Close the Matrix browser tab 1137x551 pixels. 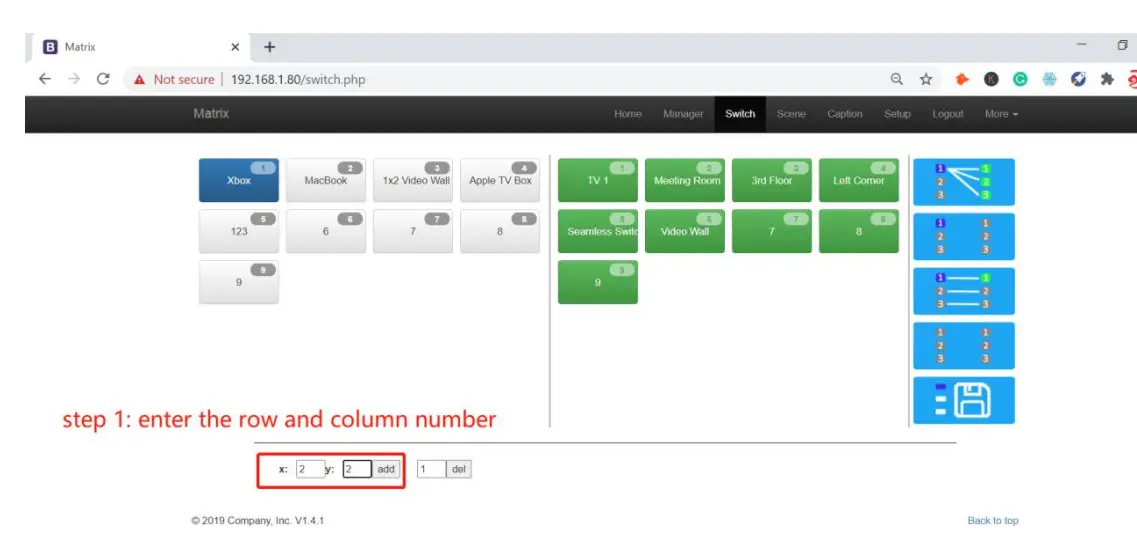coord(235,47)
